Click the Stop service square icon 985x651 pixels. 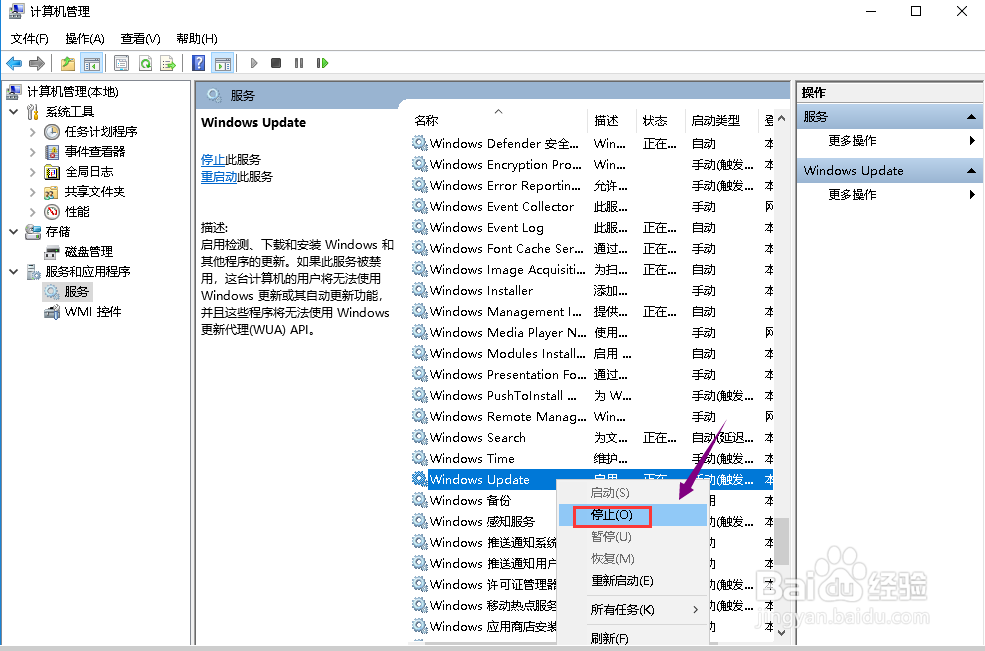tap(276, 63)
